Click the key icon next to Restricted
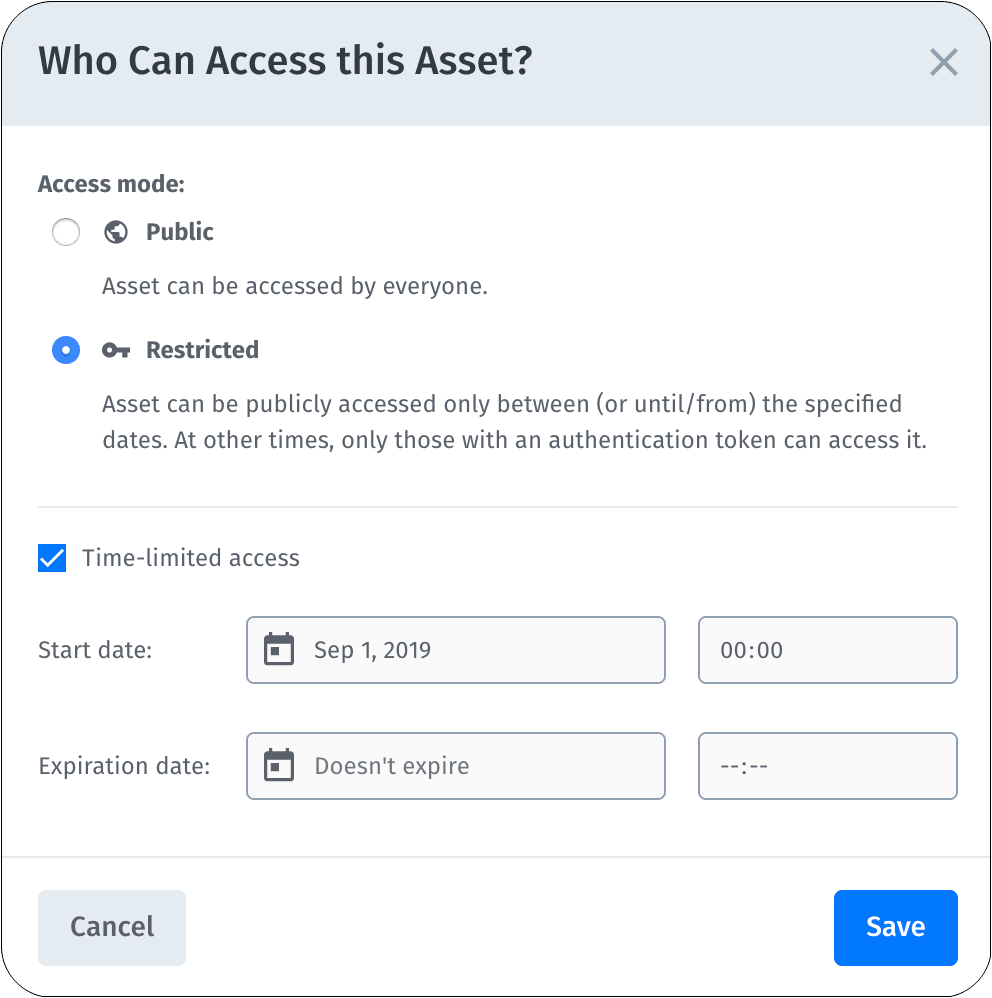This screenshot has width=992, height=998. point(116,350)
